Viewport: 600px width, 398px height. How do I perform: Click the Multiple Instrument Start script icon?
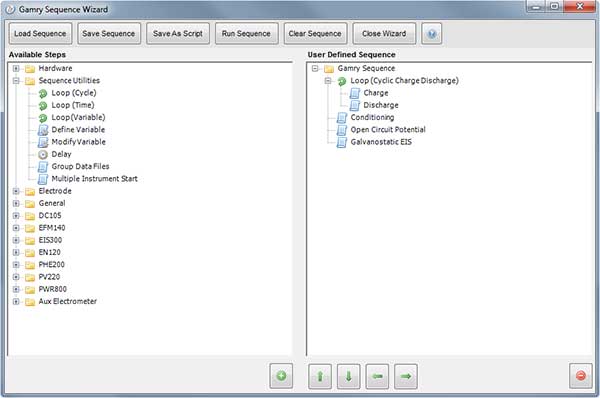(43, 179)
